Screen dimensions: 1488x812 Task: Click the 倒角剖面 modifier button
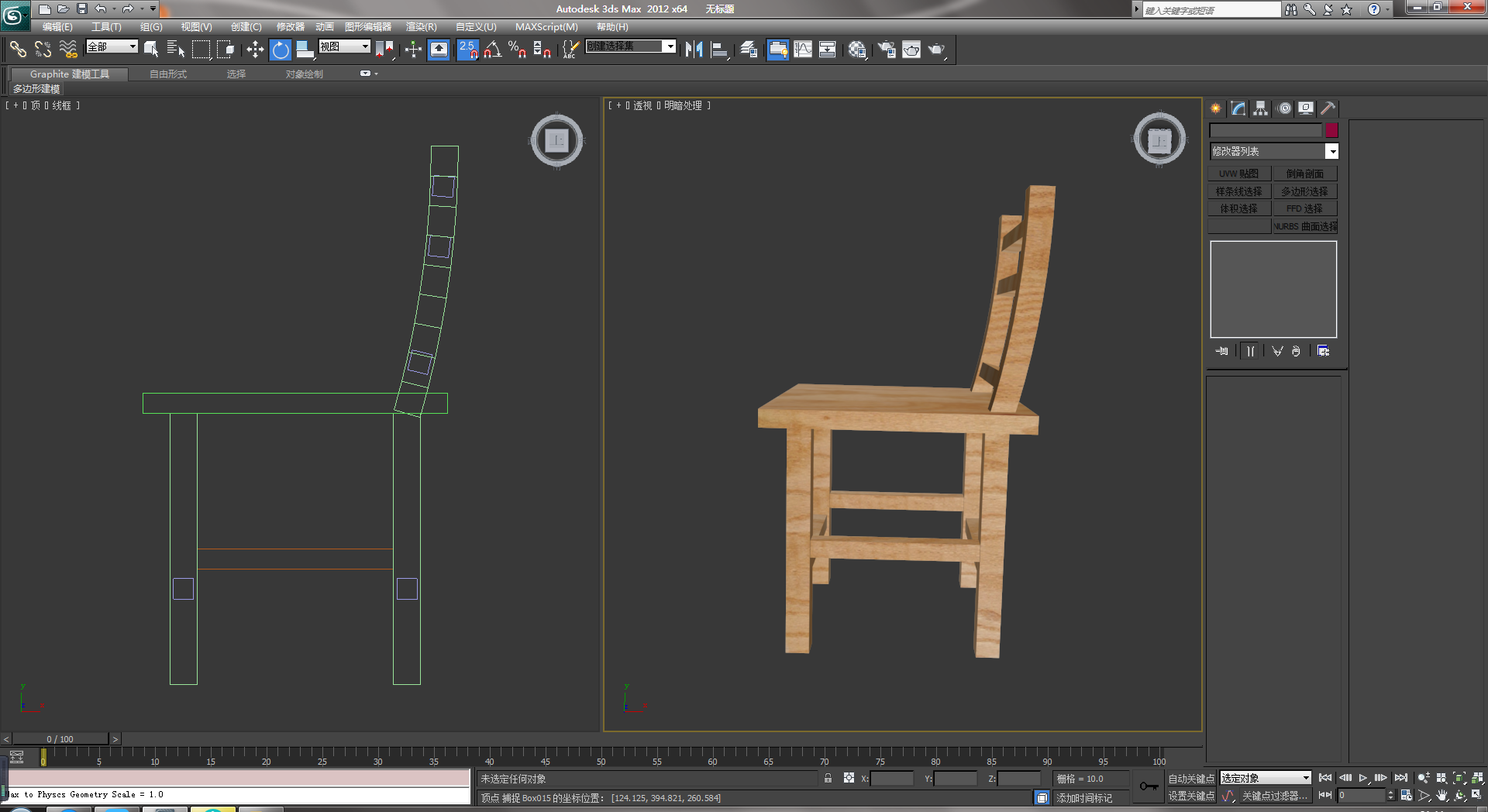point(1305,174)
